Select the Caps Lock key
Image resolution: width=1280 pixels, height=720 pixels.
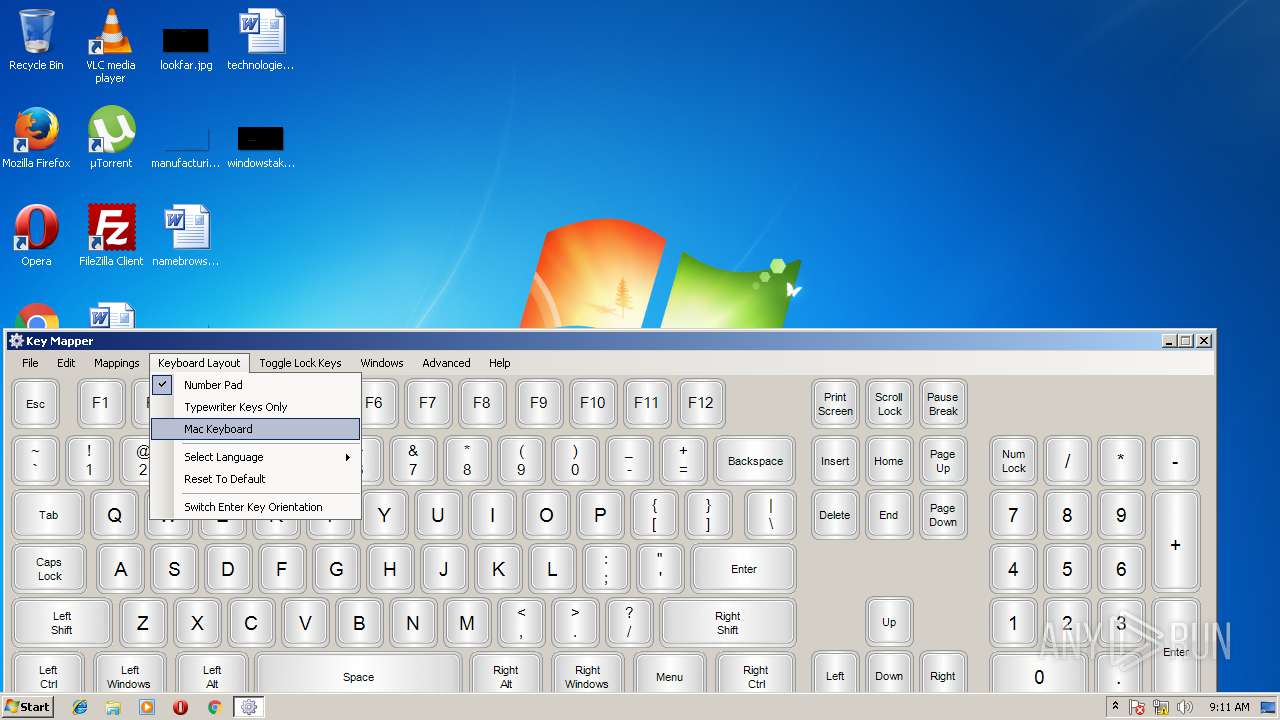[50, 569]
